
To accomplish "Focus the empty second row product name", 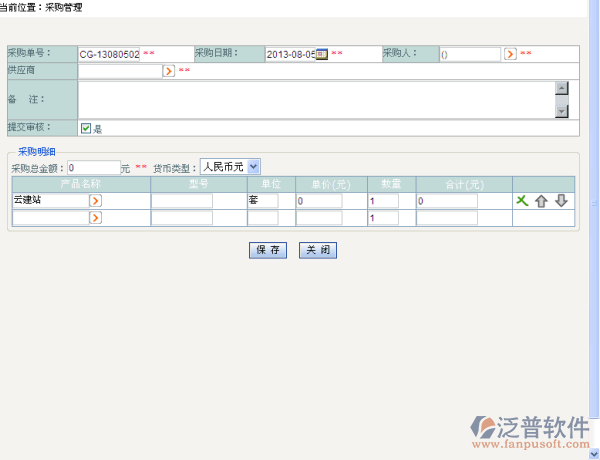I will point(51,218).
